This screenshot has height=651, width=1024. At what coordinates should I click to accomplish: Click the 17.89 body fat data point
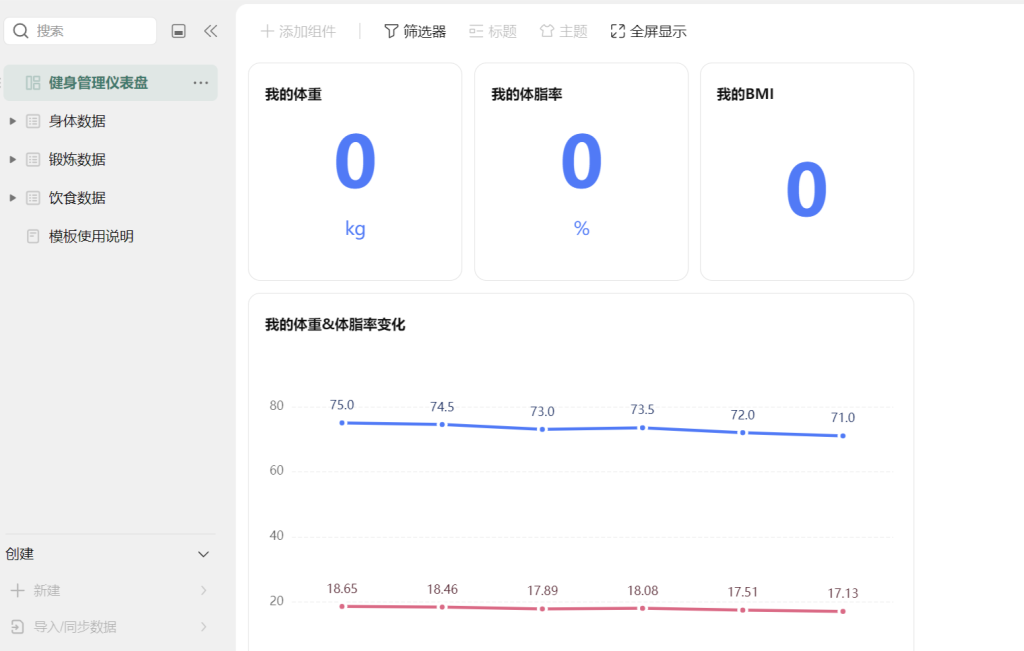(x=542, y=609)
